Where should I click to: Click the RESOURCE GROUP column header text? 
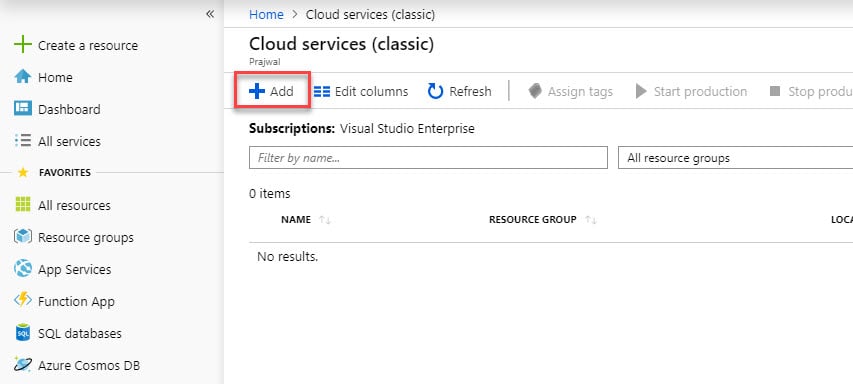[533, 220]
